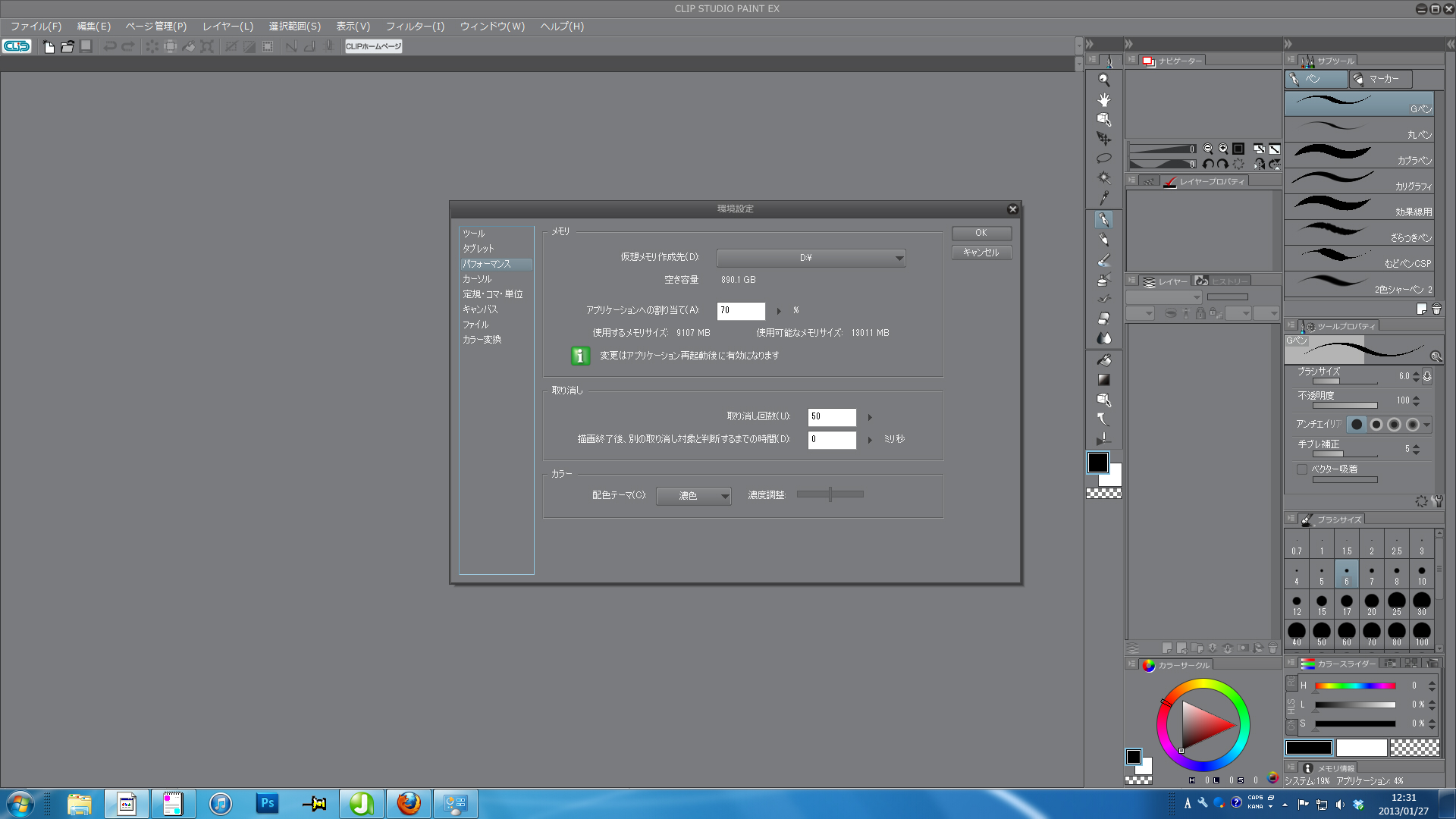Choose the strongest anti-alias option

(x=1412, y=425)
